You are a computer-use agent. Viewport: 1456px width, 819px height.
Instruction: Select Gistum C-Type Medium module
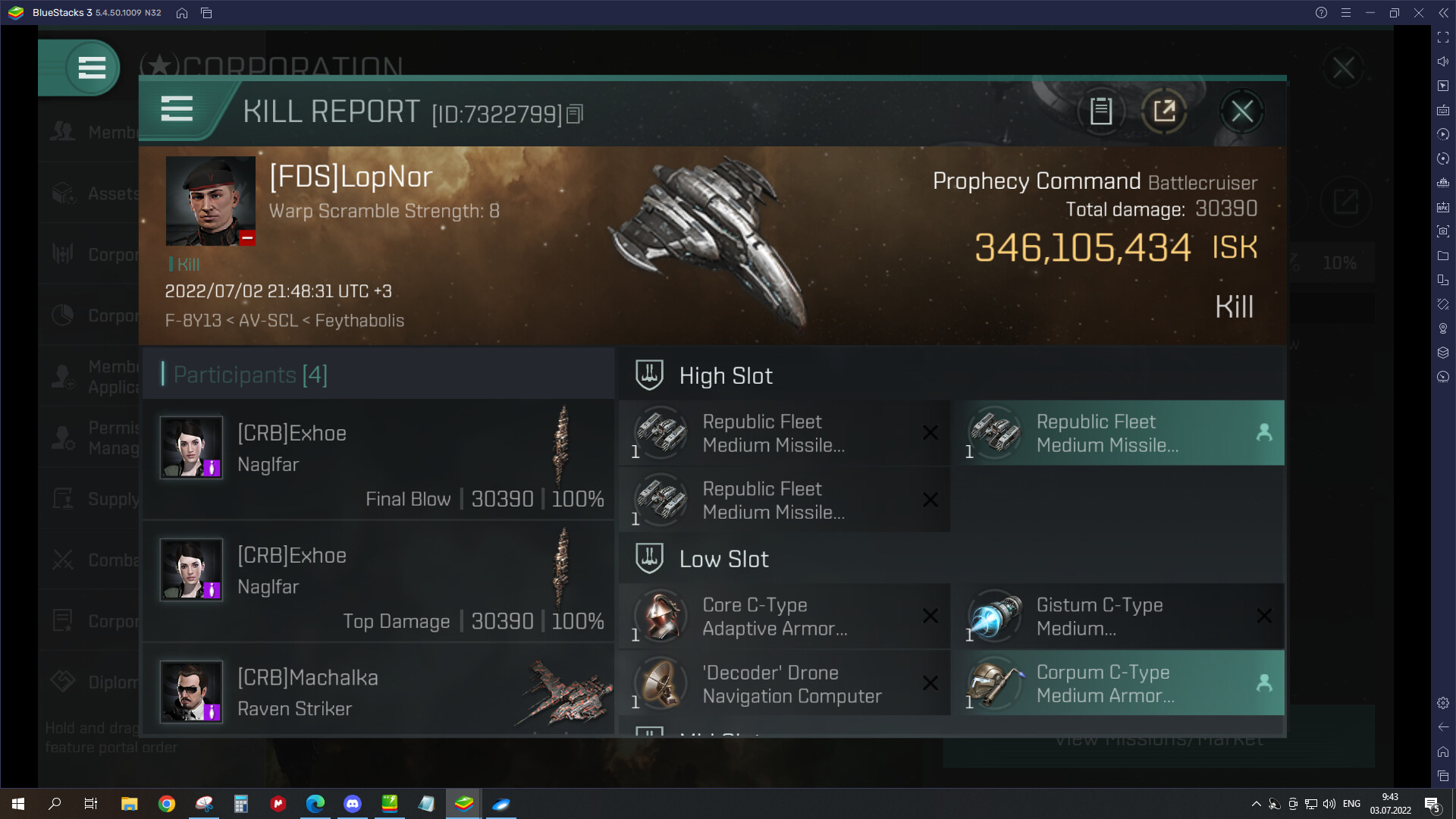(1118, 617)
